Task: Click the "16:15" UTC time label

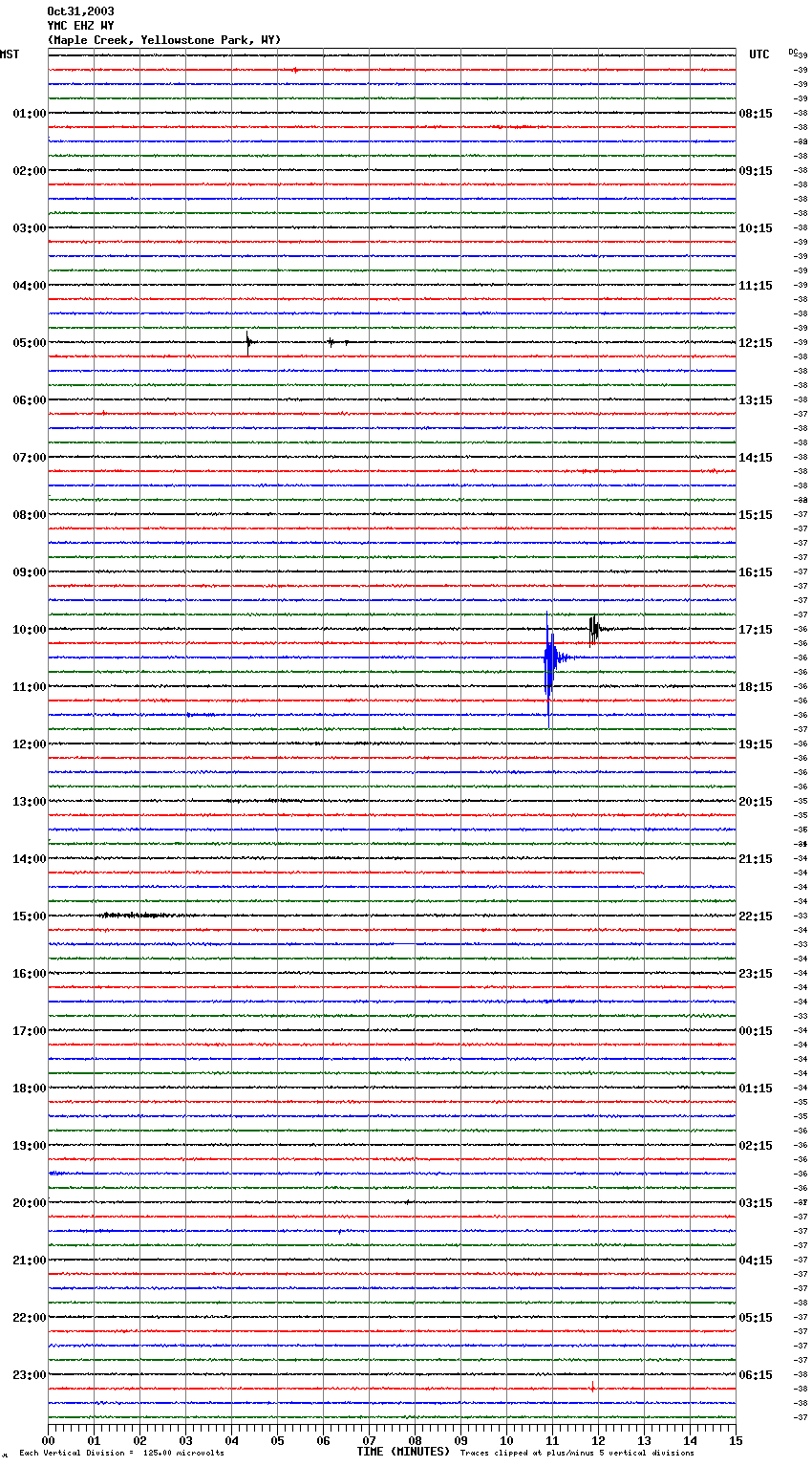Action: 756,572
